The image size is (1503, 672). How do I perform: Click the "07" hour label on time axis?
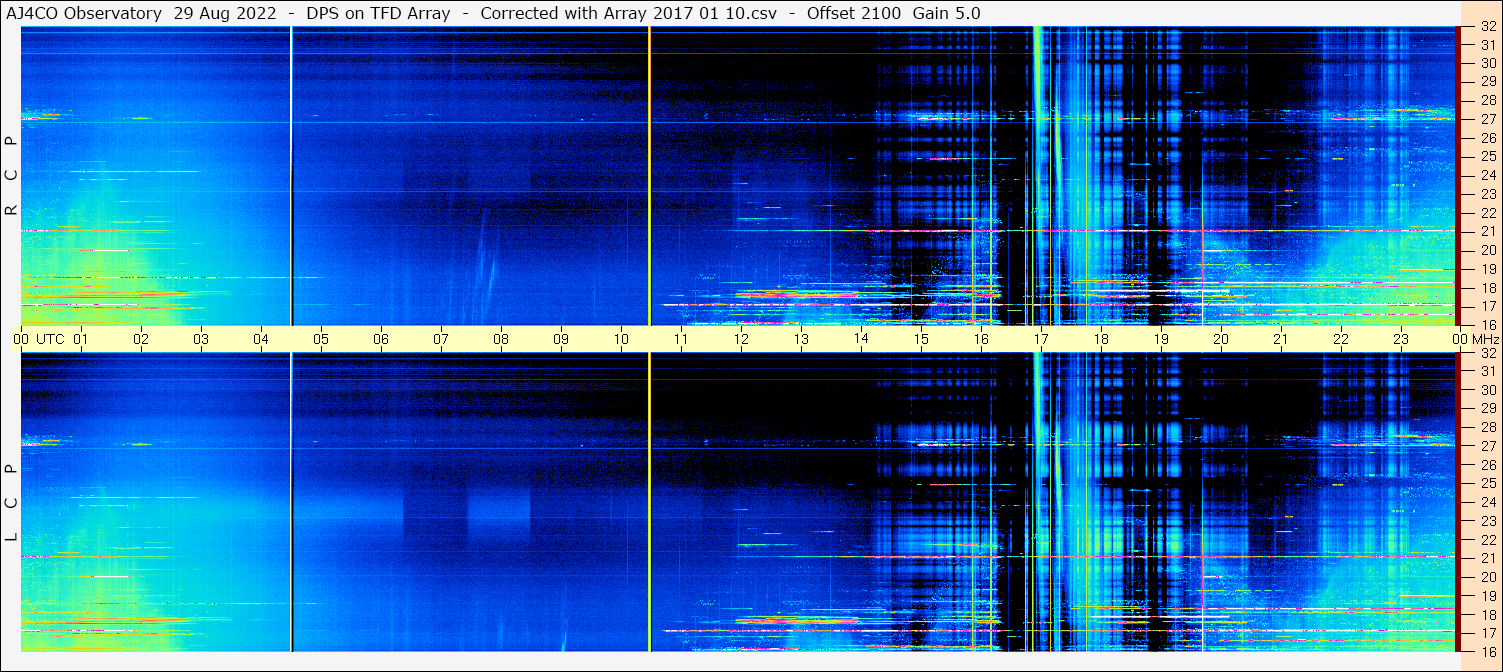tap(441, 339)
